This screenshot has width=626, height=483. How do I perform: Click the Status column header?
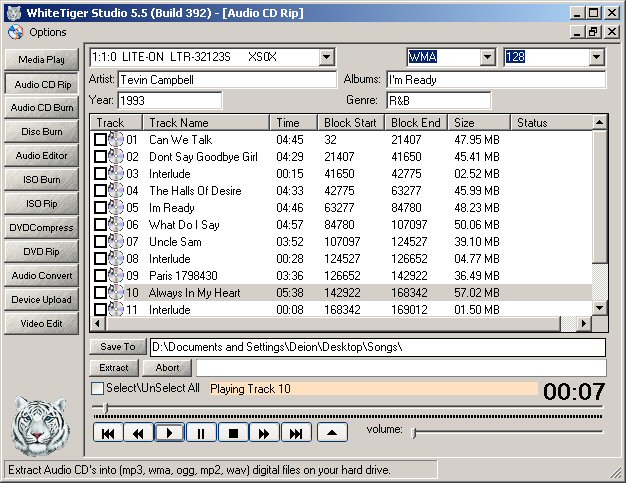tap(552, 123)
